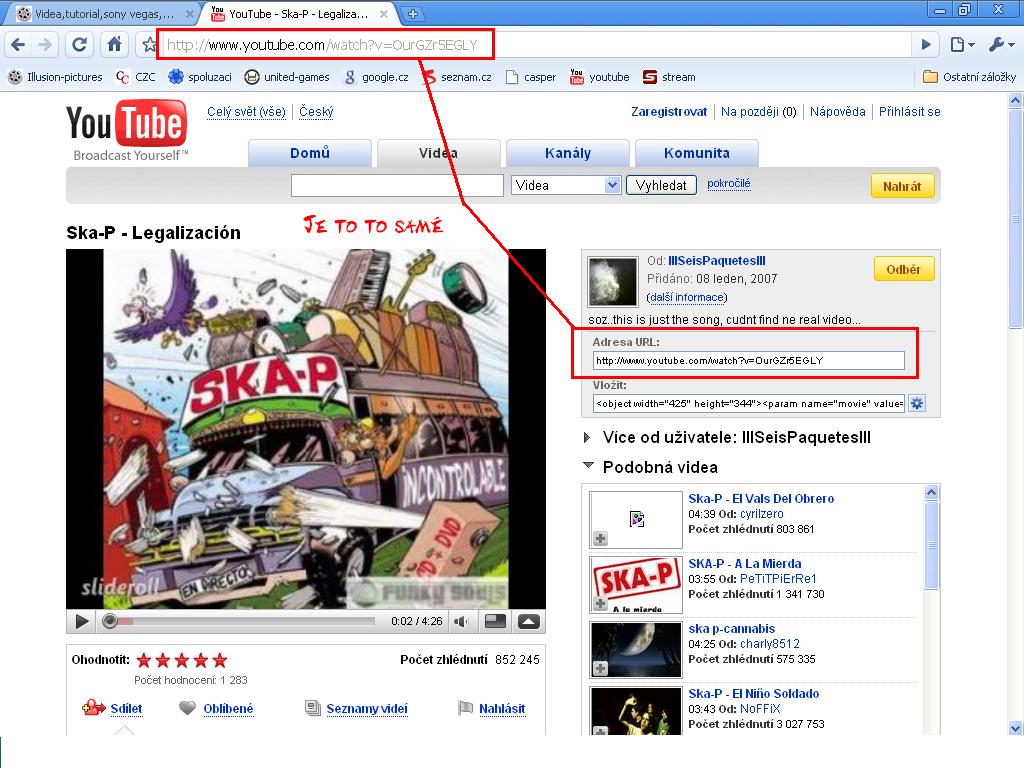1024x768 pixels.
Task: Select Český language link
Action: 316,112
